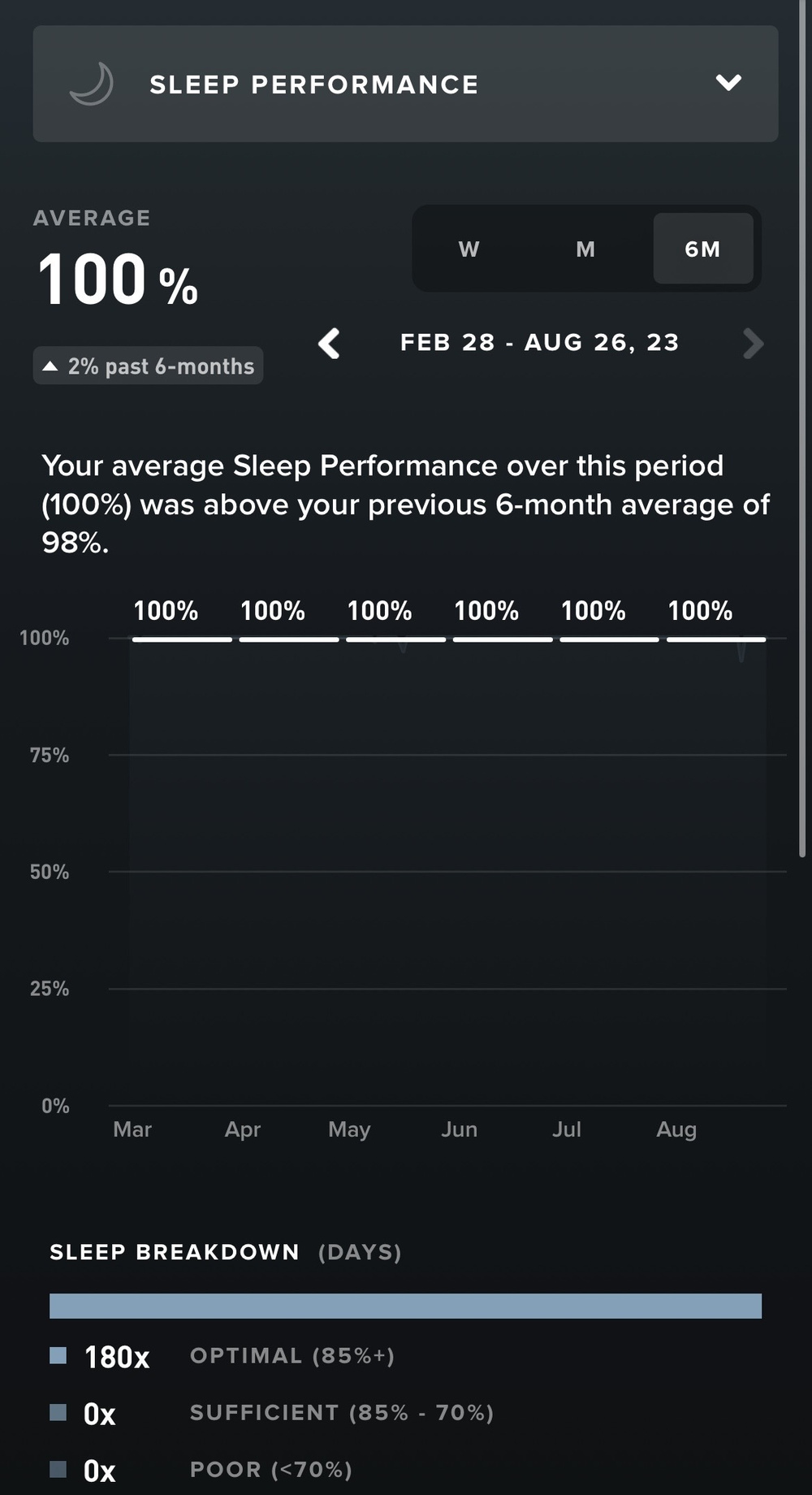Click the Mar segment 100% bar
Image resolution: width=812 pixels, height=1495 pixels.
182,639
